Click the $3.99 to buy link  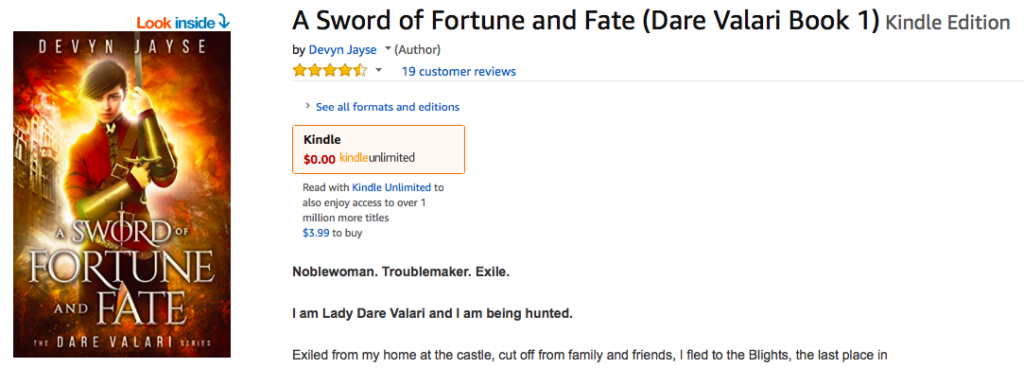332,232
